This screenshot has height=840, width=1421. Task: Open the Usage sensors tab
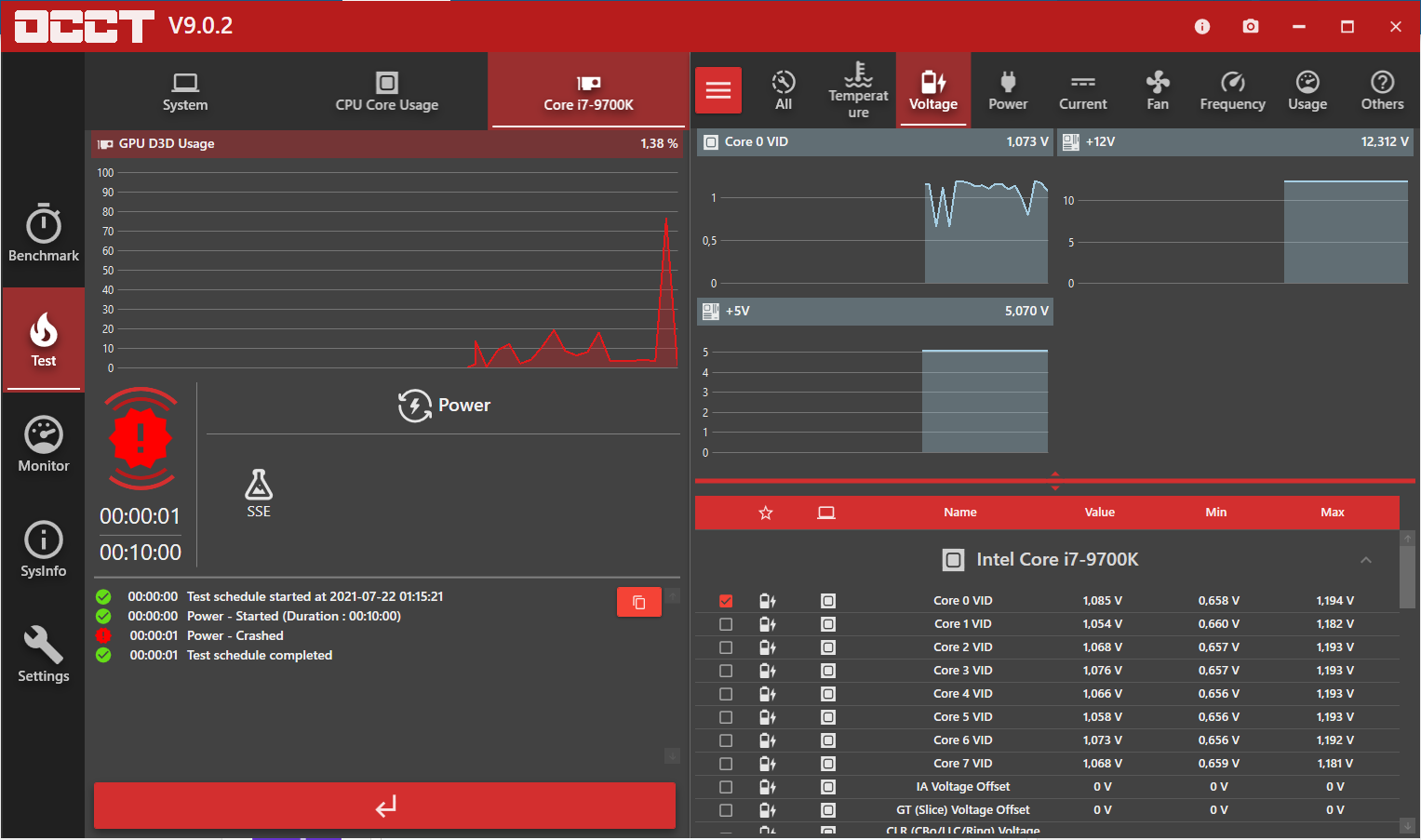point(1307,90)
